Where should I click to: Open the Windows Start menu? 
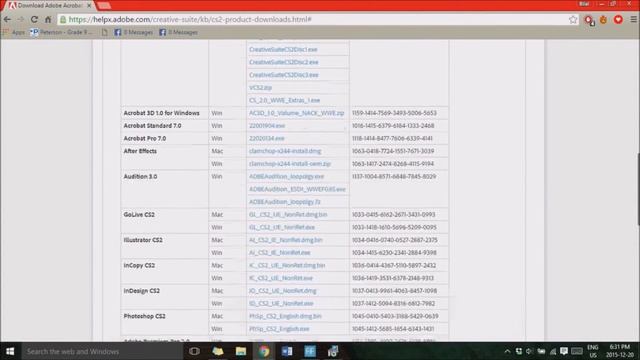pyautogui.click(x=10, y=351)
